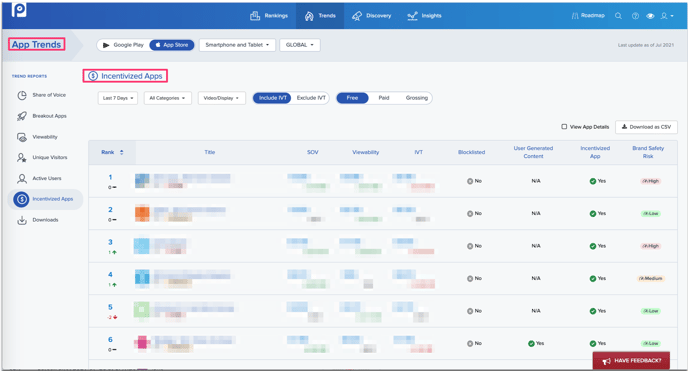Open the help question mark icon
The width and height of the screenshot is (688, 371).
coord(635,16)
